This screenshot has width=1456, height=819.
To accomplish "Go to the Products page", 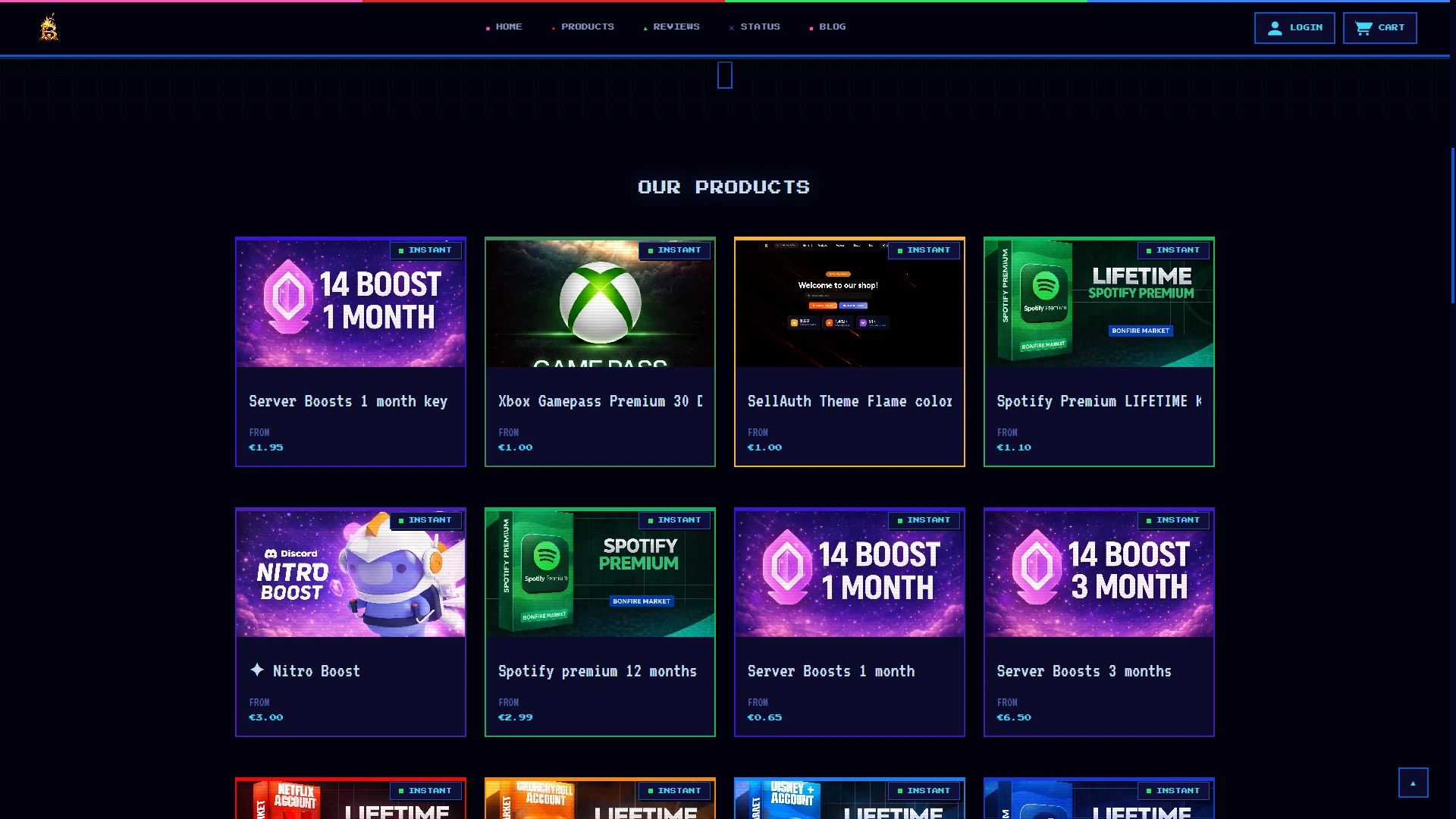I will [582, 27].
